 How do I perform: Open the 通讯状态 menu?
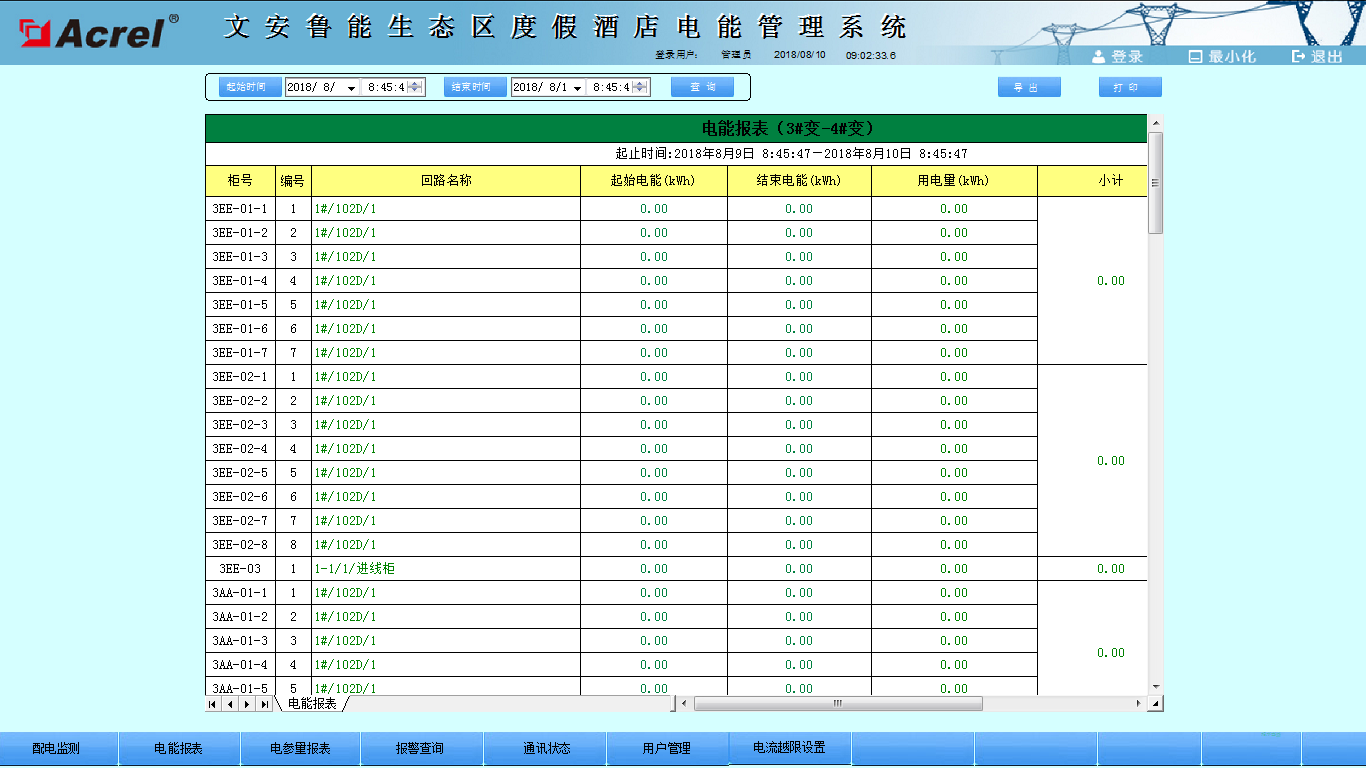click(x=546, y=749)
